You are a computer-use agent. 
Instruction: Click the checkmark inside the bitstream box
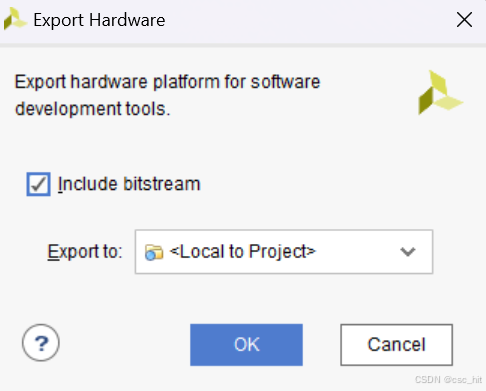38,184
